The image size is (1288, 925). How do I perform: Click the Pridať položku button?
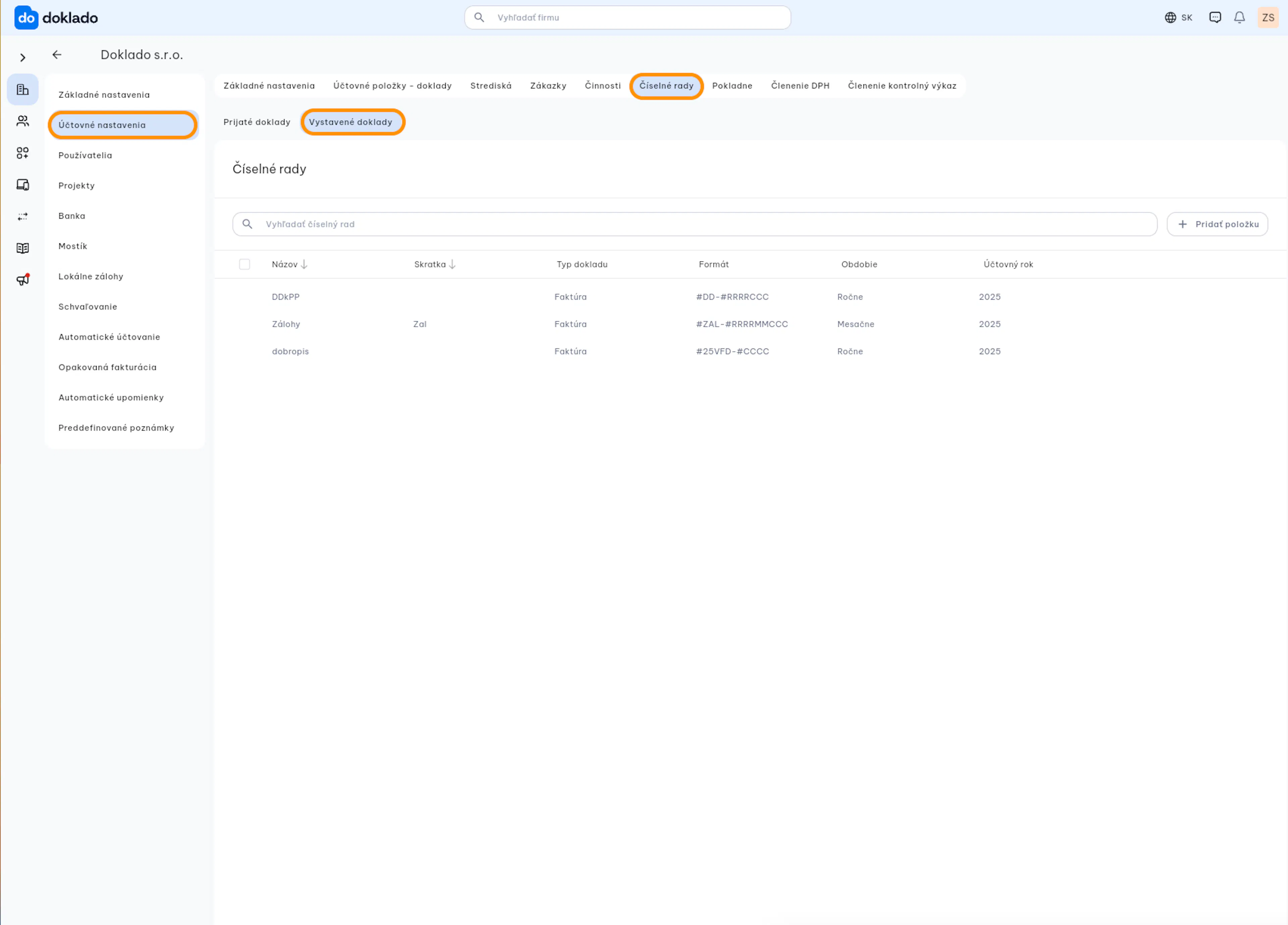pyautogui.click(x=1218, y=224)
